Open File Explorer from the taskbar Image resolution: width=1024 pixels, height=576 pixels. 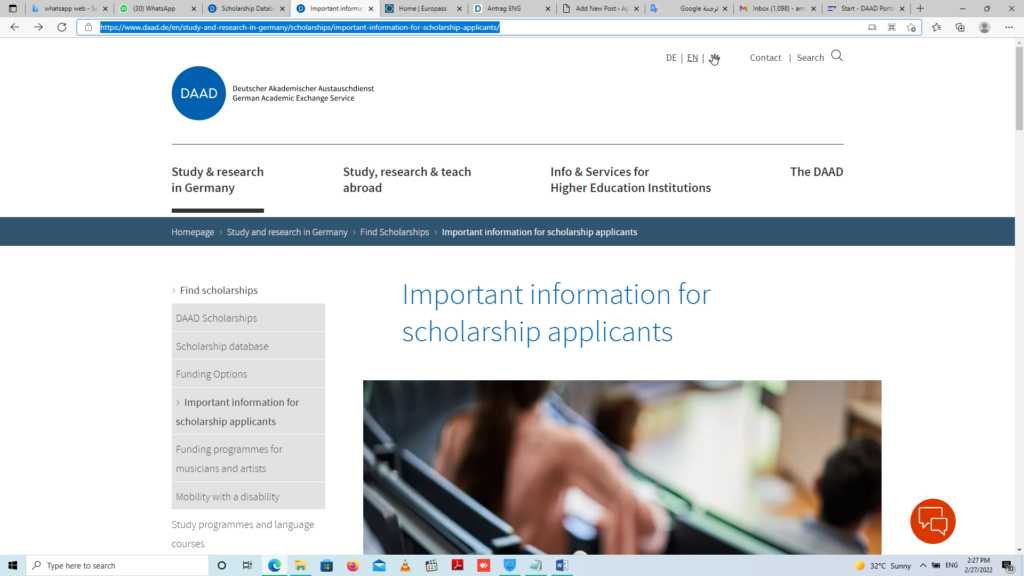tap(300, 566)
